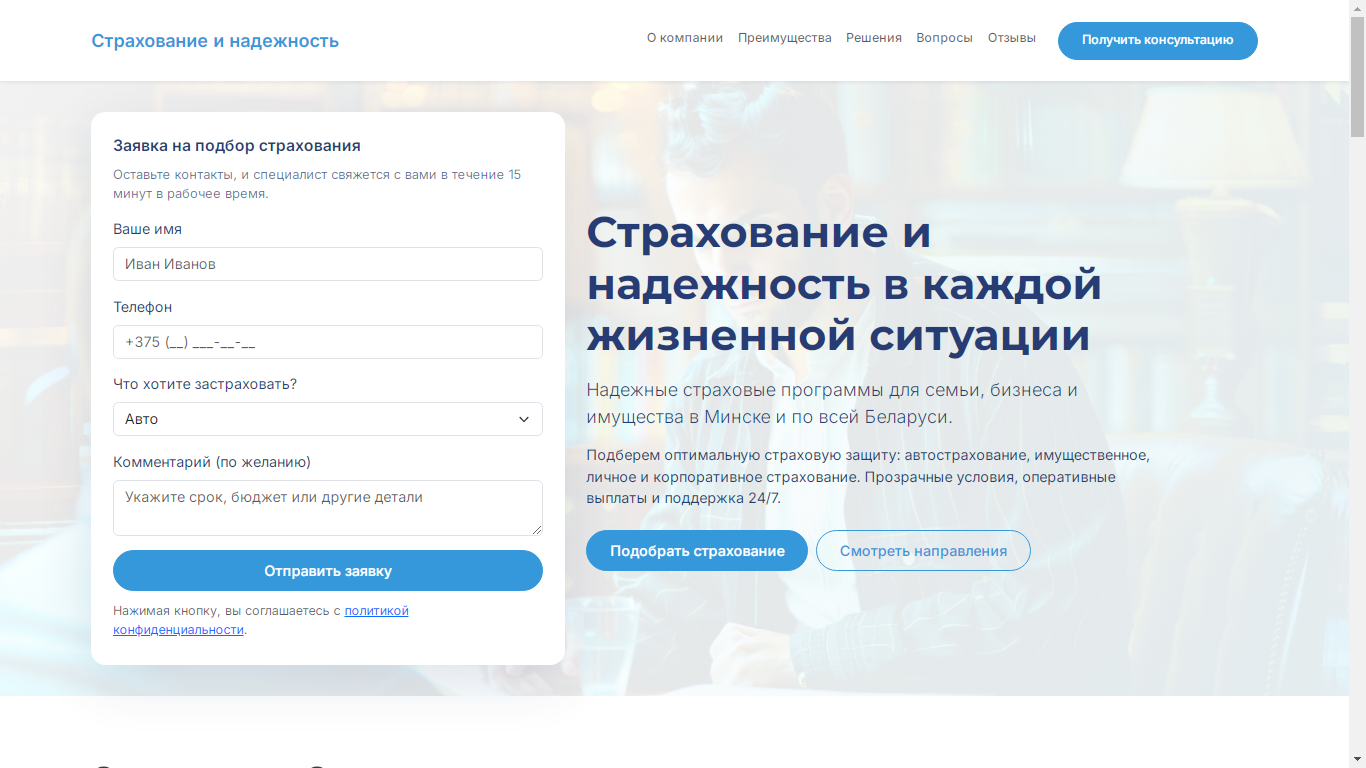Expand the "Что хотите застраховать?" dropdown

click(327, 419)
